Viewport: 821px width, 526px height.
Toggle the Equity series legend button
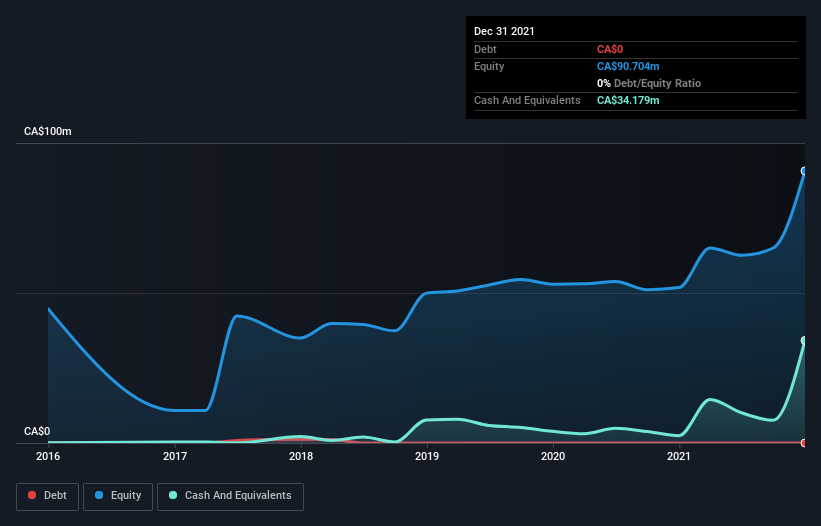click(x=118, y=496)
